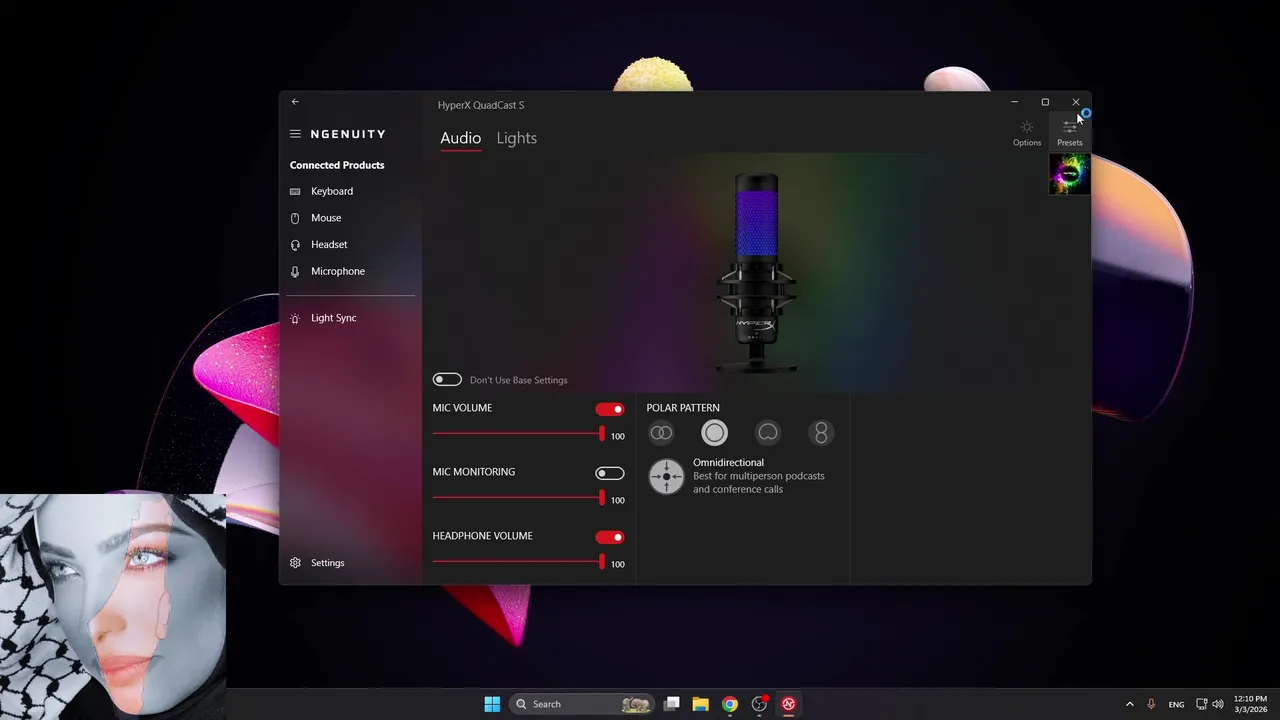
Task: Open the network tray icon
Action: tap(1202, 704)
